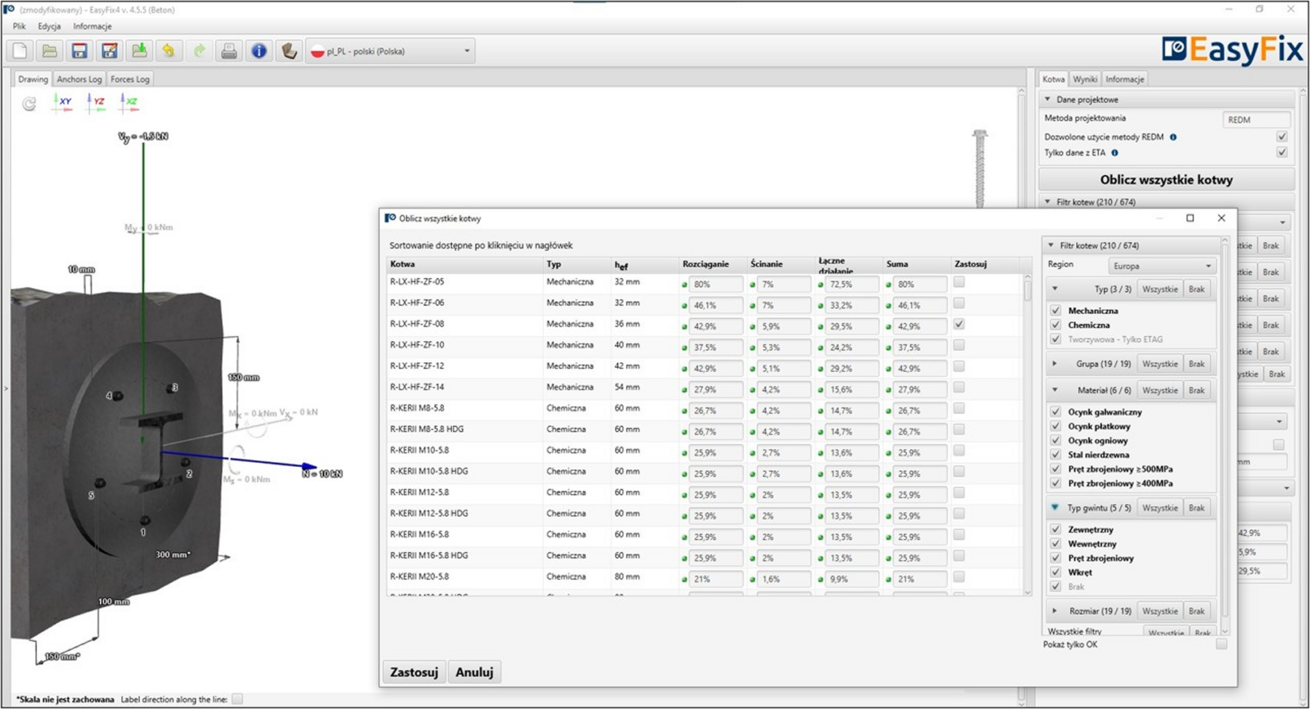Tick Zastosuj for R-LX-HF-ZF-05 row
This screenshot has width=1310, height=709.
tap(959, 282)
